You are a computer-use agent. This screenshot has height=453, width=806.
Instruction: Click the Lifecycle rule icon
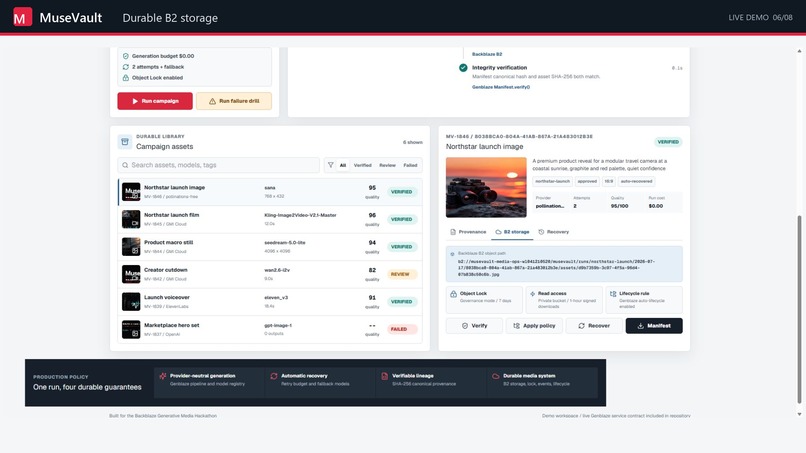(x=613, y=294)
